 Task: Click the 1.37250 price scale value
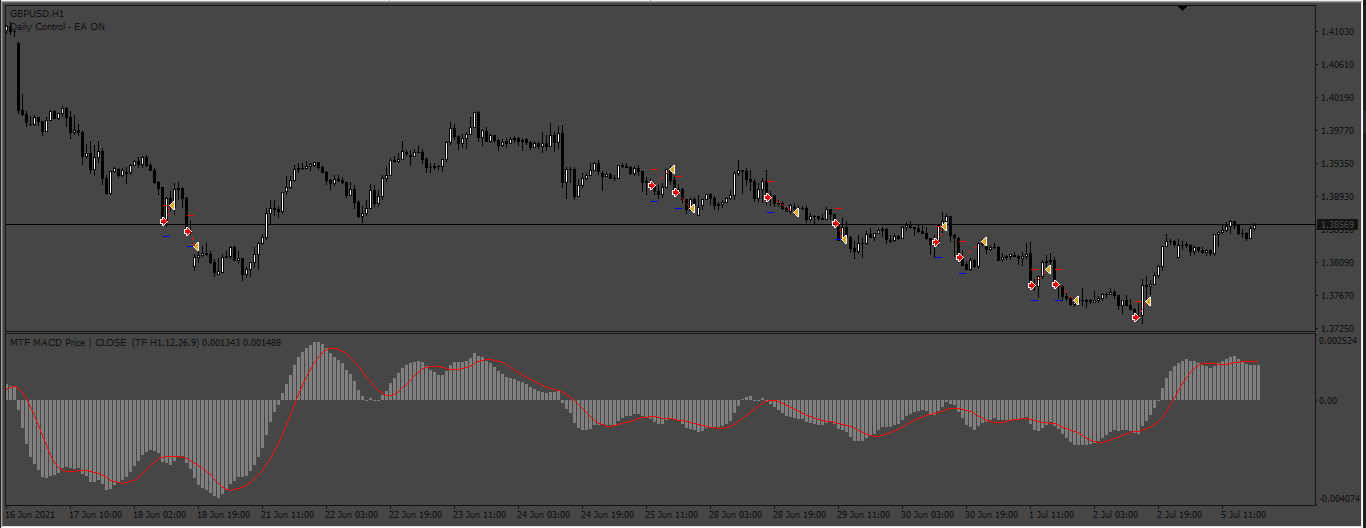point(1337,329)
